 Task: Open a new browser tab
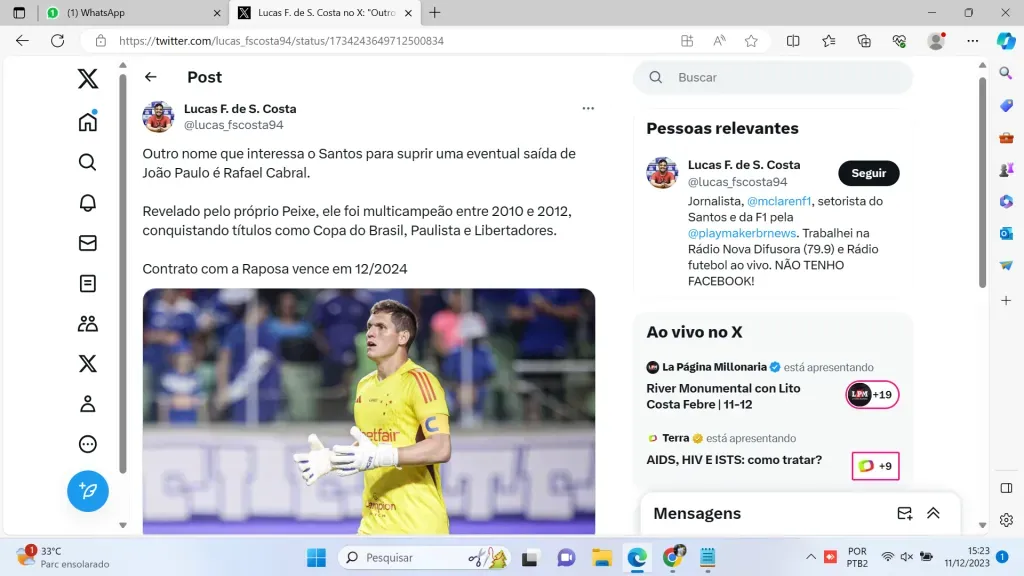435,12
